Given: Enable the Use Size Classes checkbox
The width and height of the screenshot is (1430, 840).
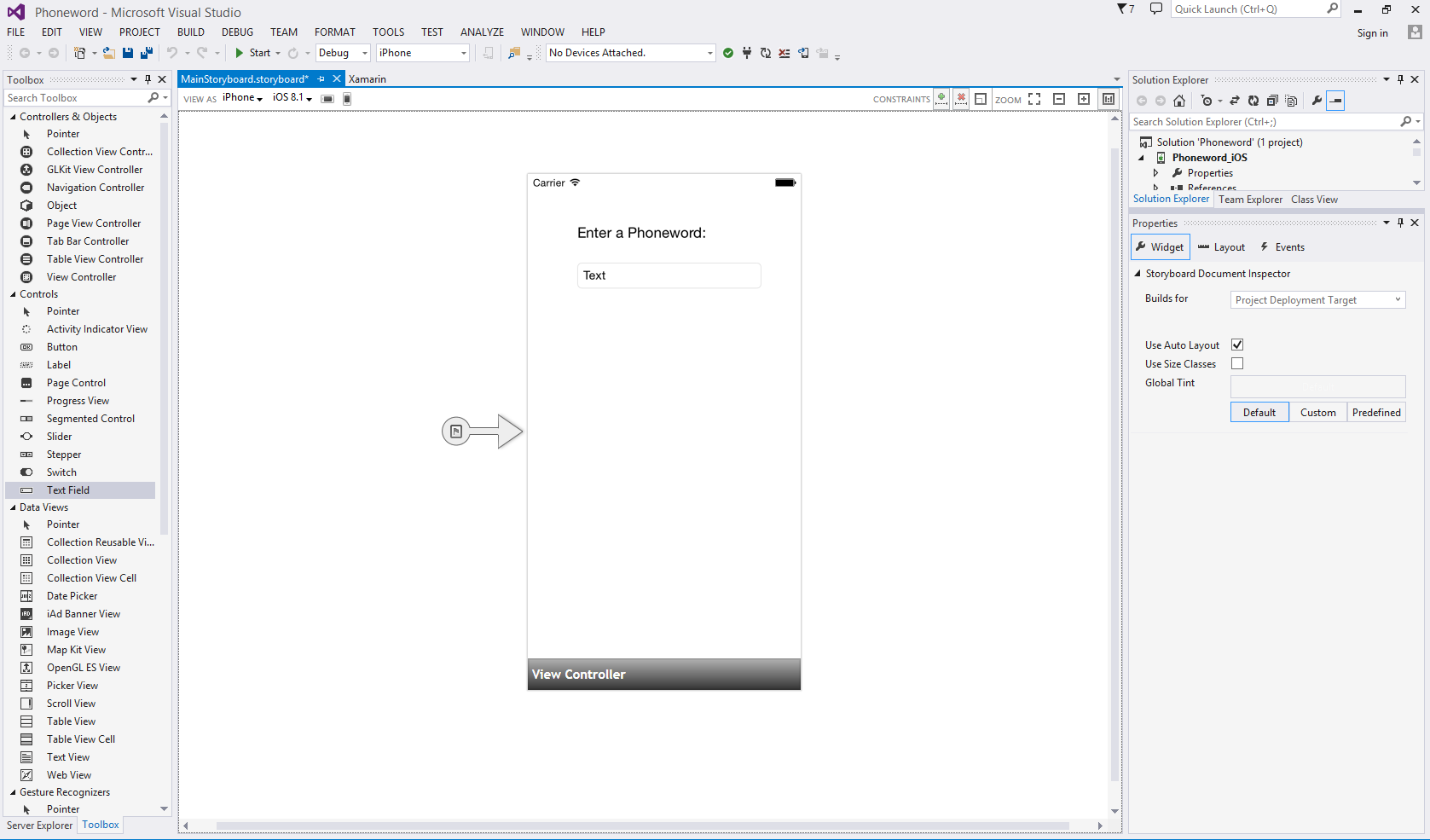Looking at the screenshot, I should pyautogui.click(x=1237, y=364).
